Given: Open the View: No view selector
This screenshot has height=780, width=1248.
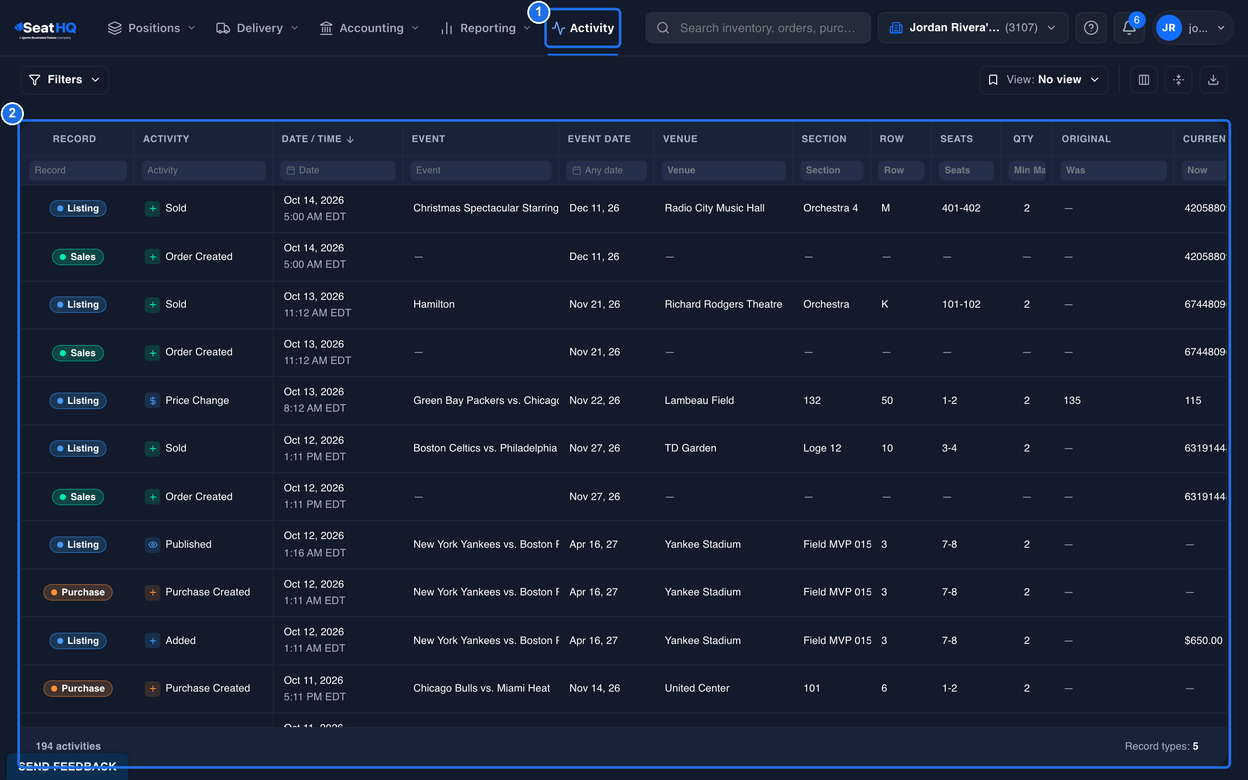Looking at the screenshot, I should [x=1043, y=80].
